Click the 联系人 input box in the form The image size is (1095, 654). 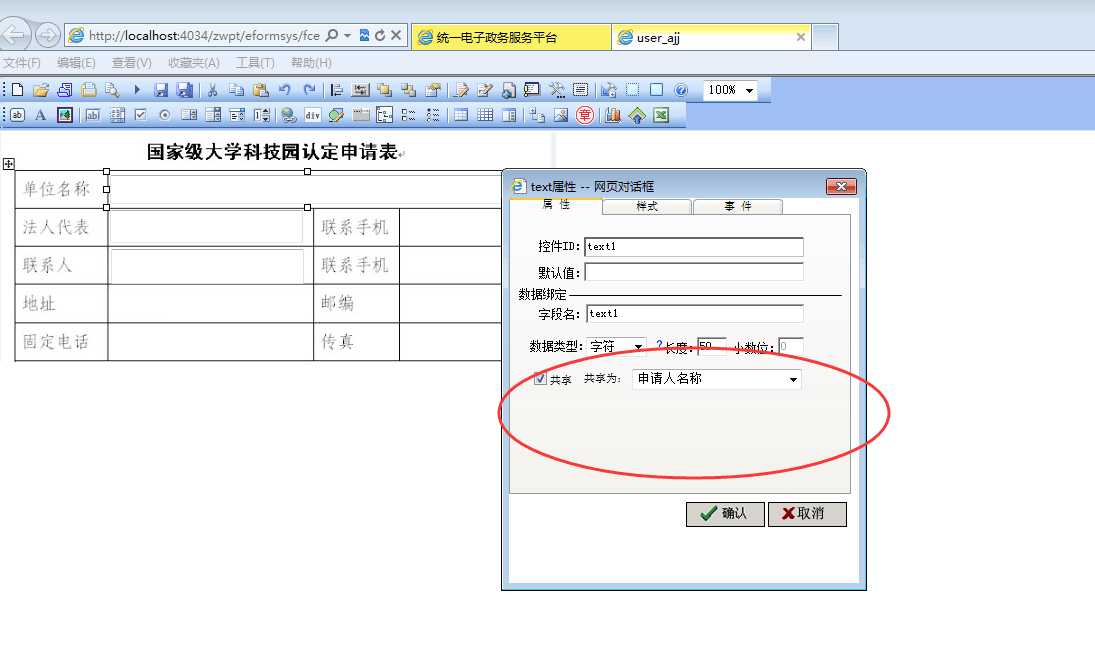point(207,265)
